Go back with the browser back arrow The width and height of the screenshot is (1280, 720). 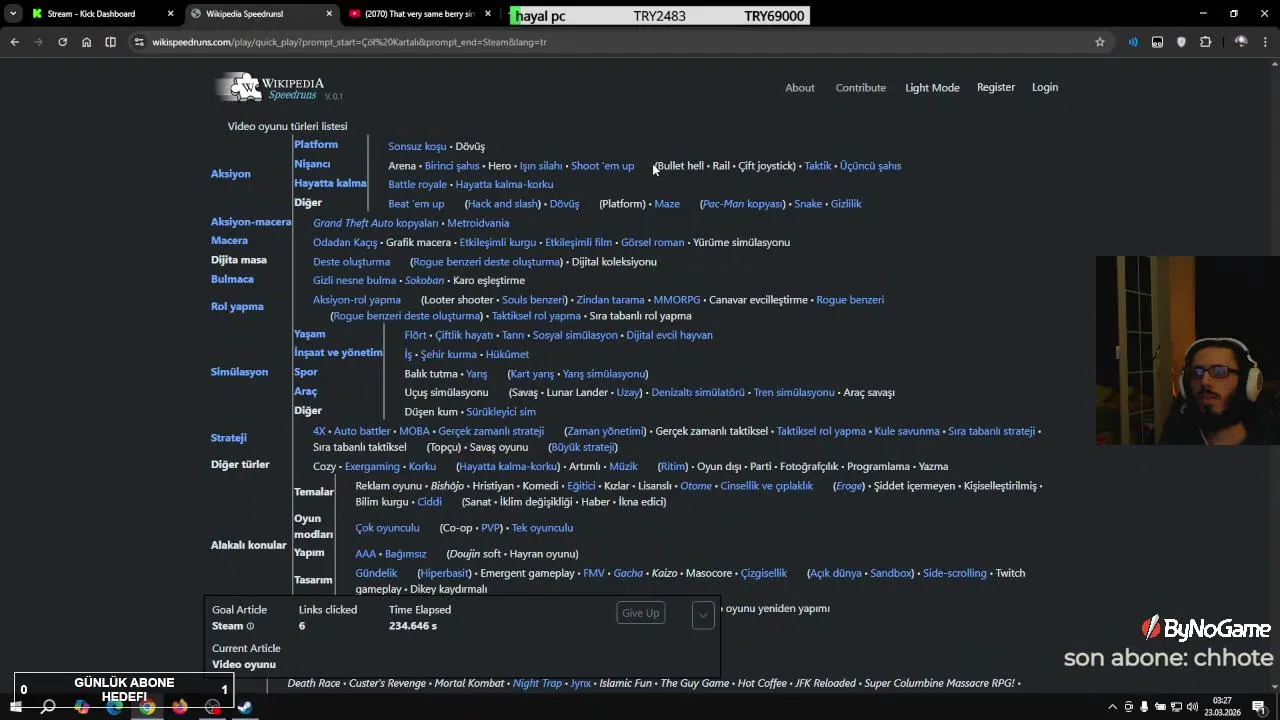(14, 42)
